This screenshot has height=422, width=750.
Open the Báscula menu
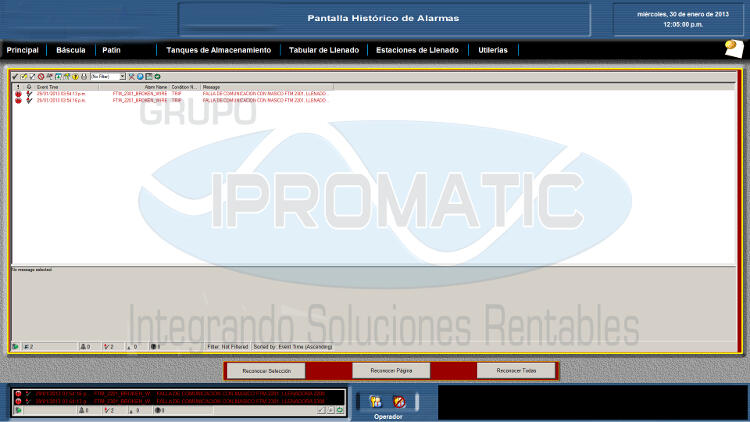coord(71,50)
